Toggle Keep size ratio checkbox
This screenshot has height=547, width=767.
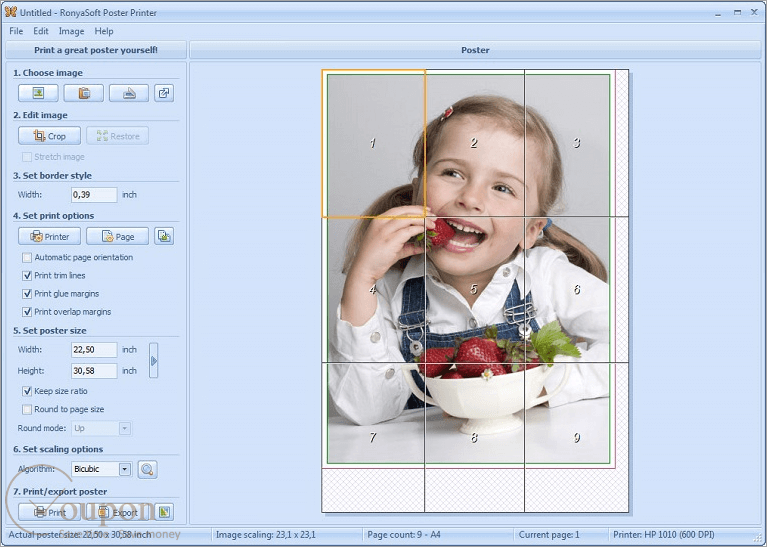(x=27, y=391)
